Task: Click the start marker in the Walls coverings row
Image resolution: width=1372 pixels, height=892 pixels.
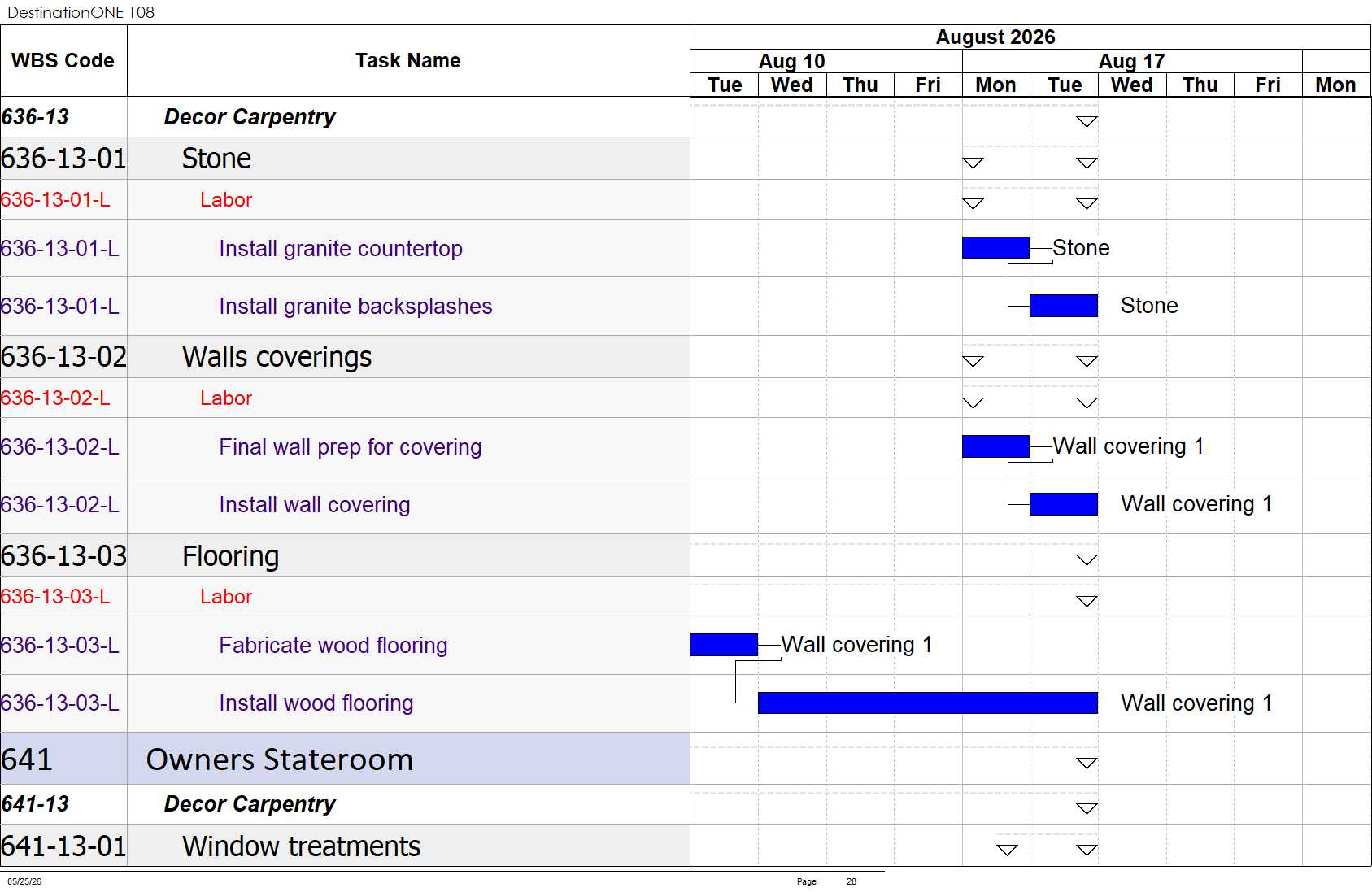Action: pos(973,361)
